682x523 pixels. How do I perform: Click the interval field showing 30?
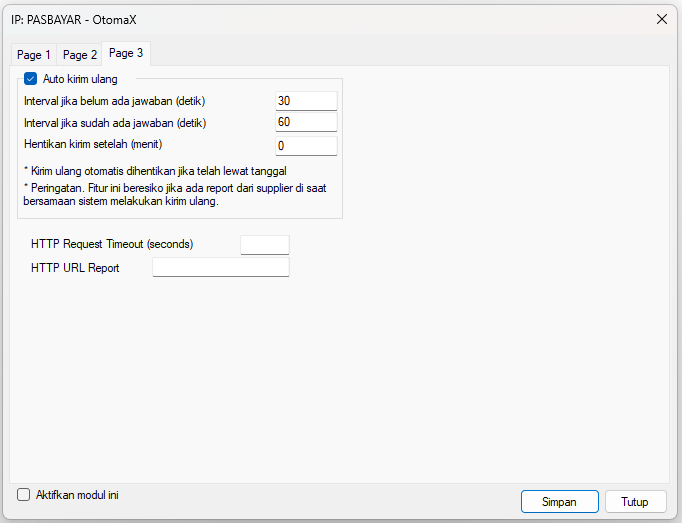[x=306, y=101]
